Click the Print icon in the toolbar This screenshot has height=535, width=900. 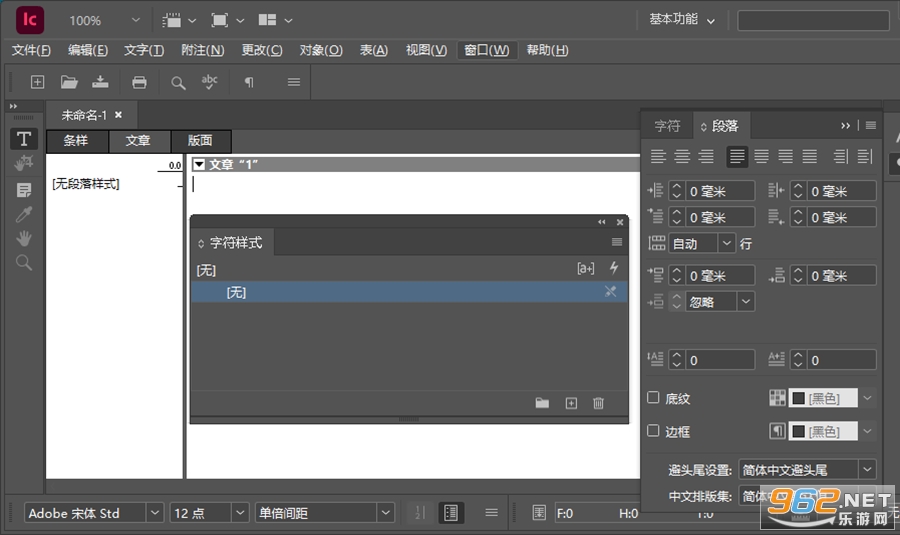point(139,83)
